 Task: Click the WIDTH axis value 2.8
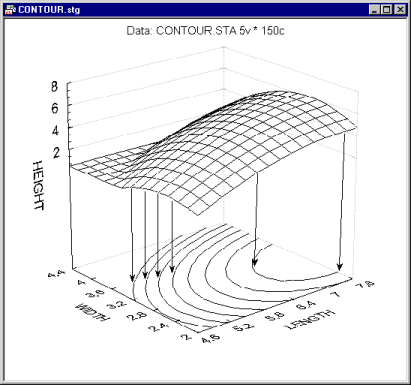[137, 315]
